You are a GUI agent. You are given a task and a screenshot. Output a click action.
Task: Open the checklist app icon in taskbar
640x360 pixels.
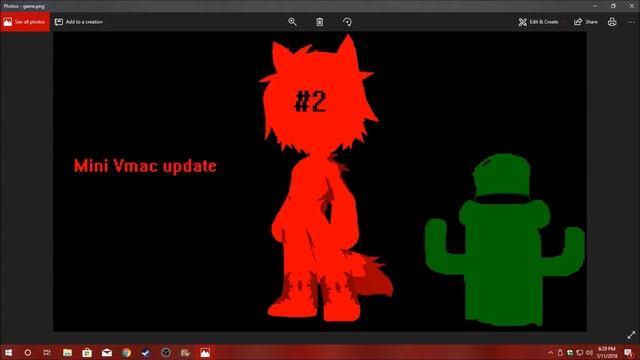tap(185, 352)
